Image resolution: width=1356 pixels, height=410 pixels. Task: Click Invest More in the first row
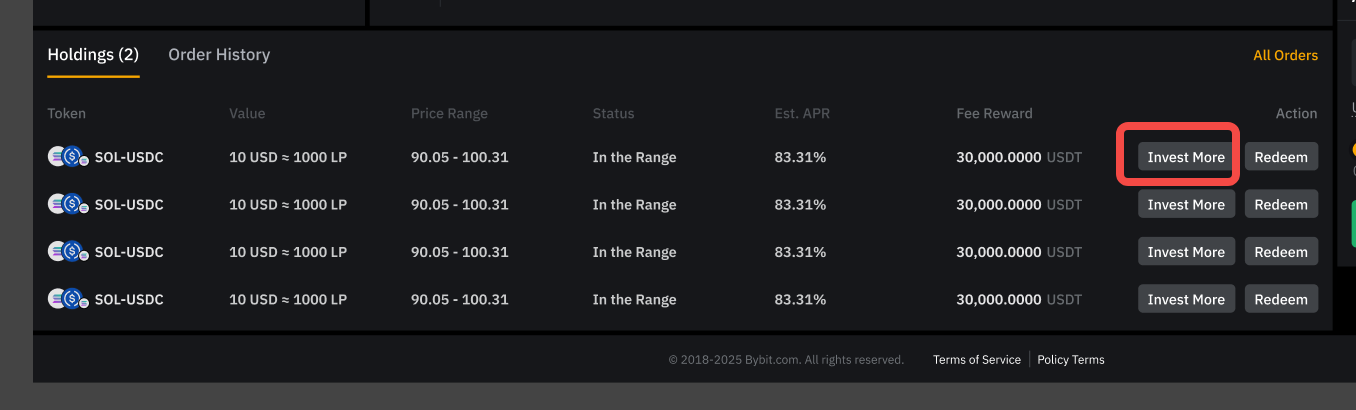[x=1186, y=157]
